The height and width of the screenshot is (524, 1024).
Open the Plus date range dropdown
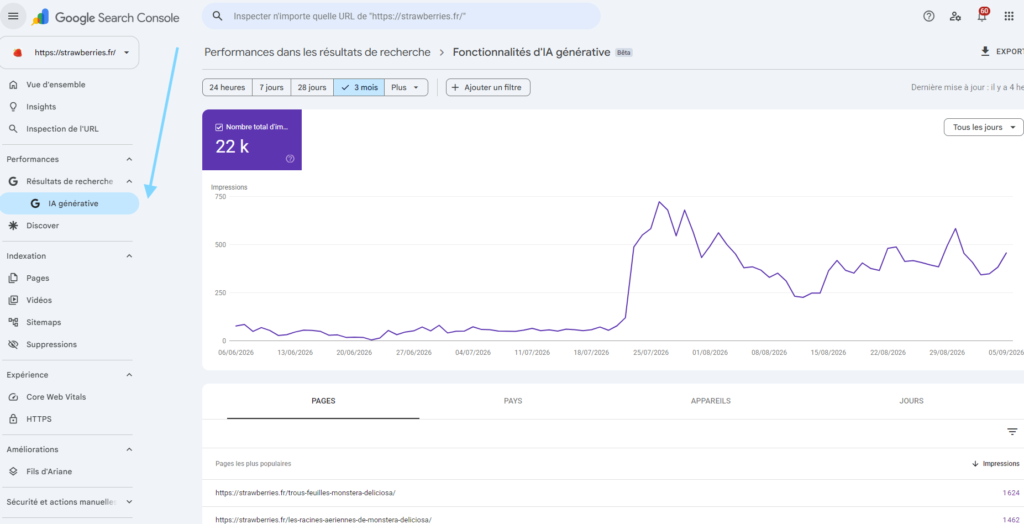[406, 88]
